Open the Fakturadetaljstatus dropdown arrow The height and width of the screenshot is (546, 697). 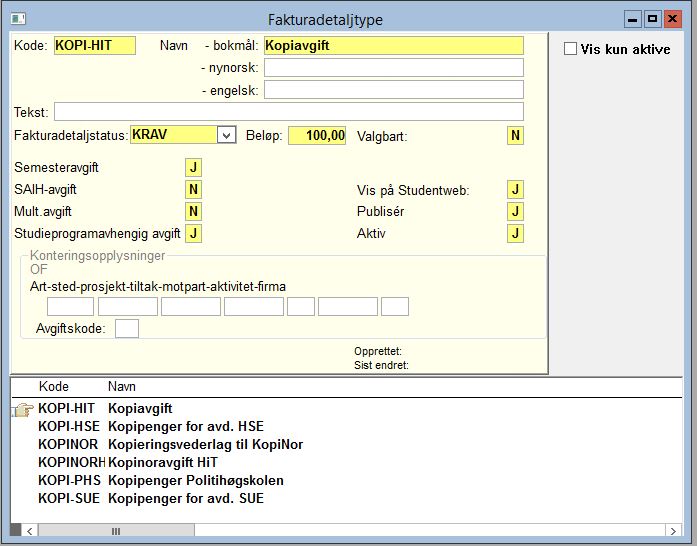click(x=226, y=135)
